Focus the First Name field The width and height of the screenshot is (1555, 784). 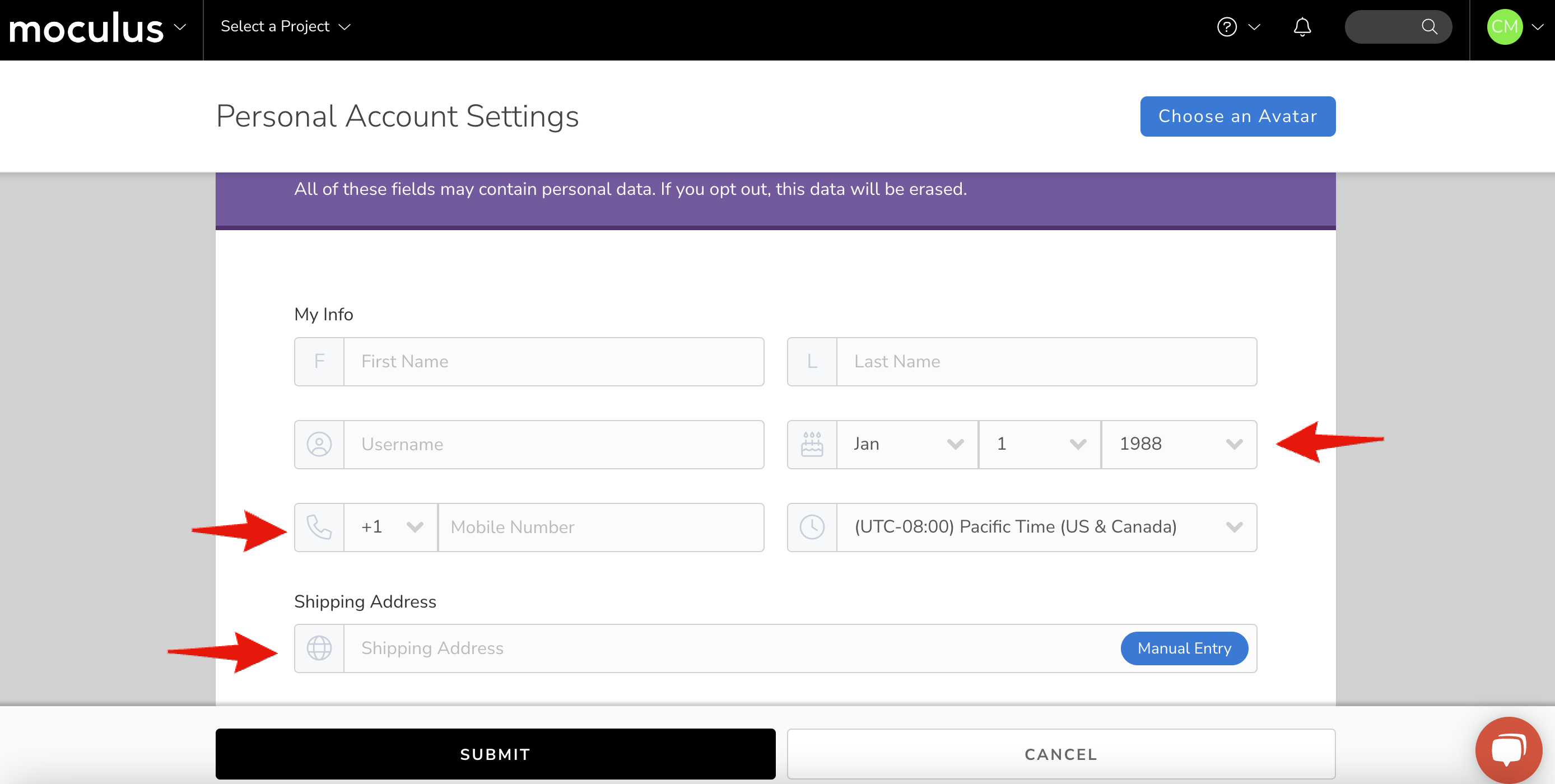point(553,362)
